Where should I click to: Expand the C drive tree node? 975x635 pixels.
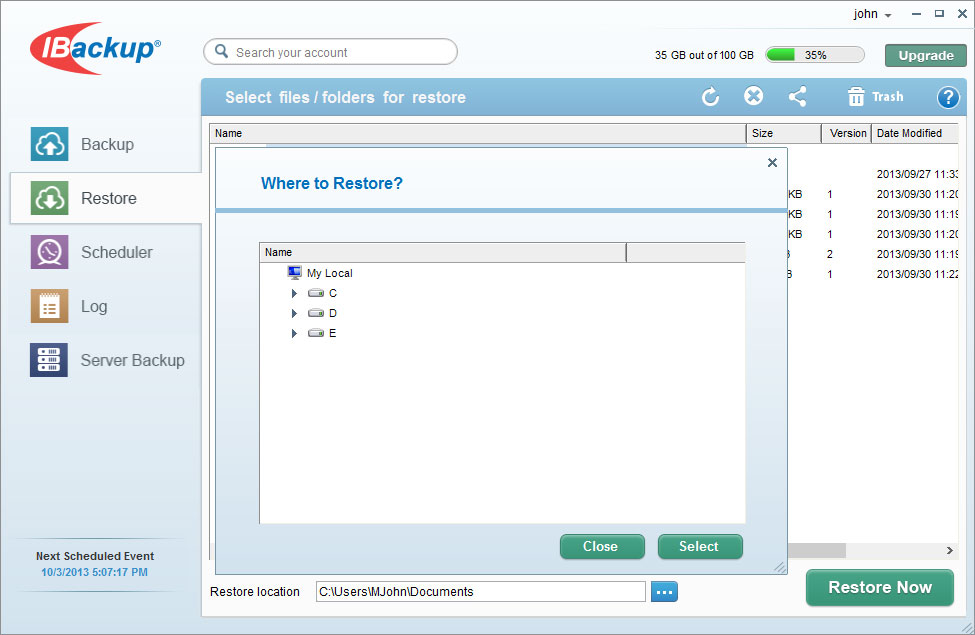pyautogui.click(x=294, y=293)
